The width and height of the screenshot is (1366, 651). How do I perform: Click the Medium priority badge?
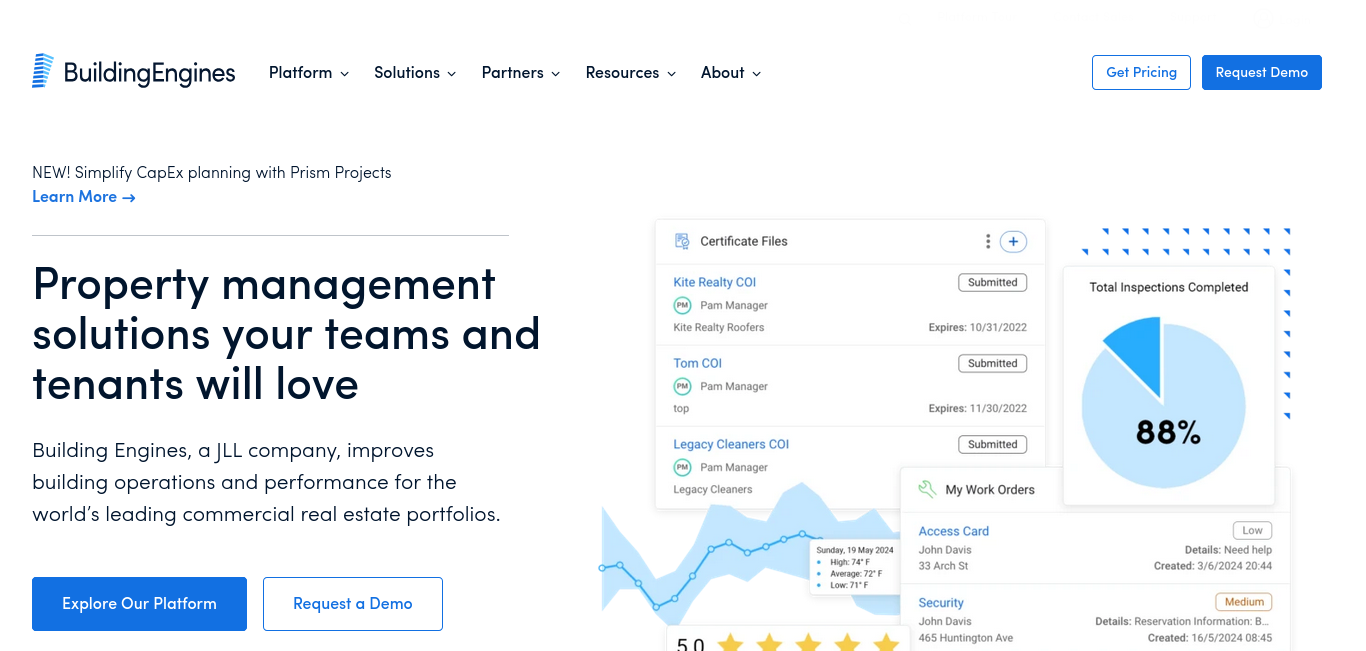(x=1244, y=602)
